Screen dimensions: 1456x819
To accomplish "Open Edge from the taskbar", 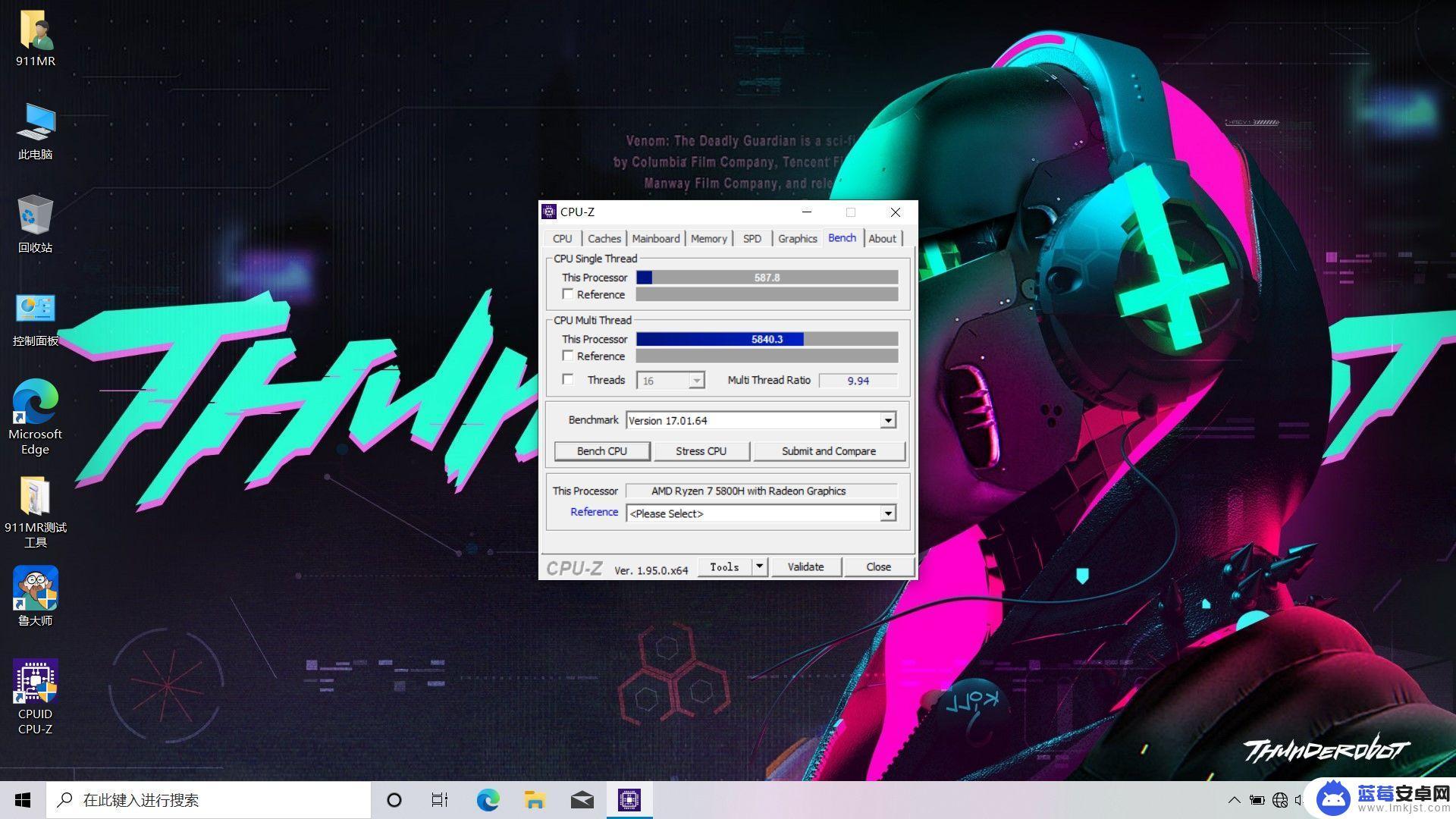I will (488, 800).
